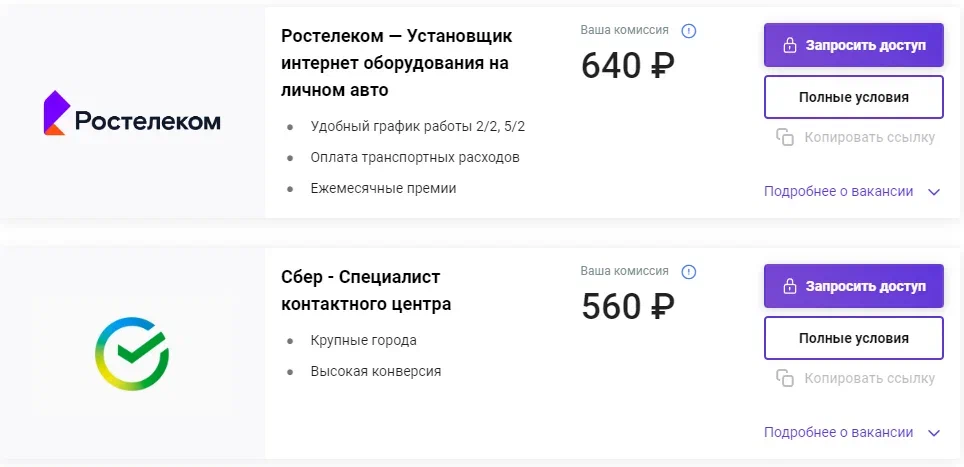
Task: Expand Ростелеком vacancy details chevron
Action: pyautogui.click(x=934, y=192)
